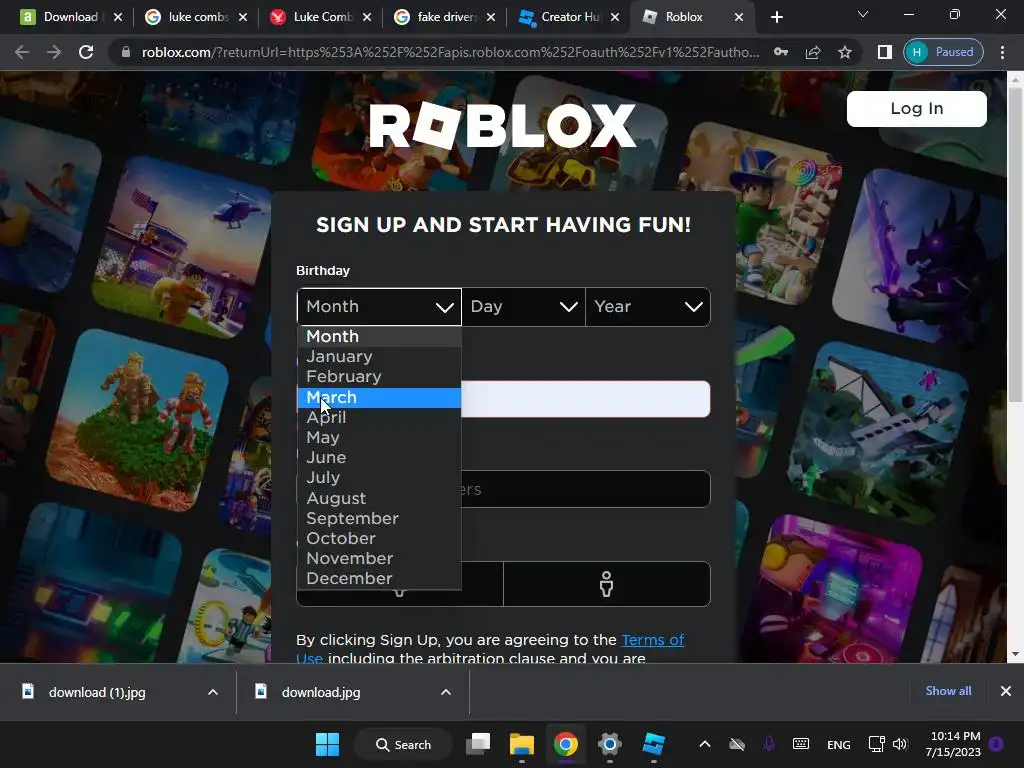Open the tab search chevron

863,14
